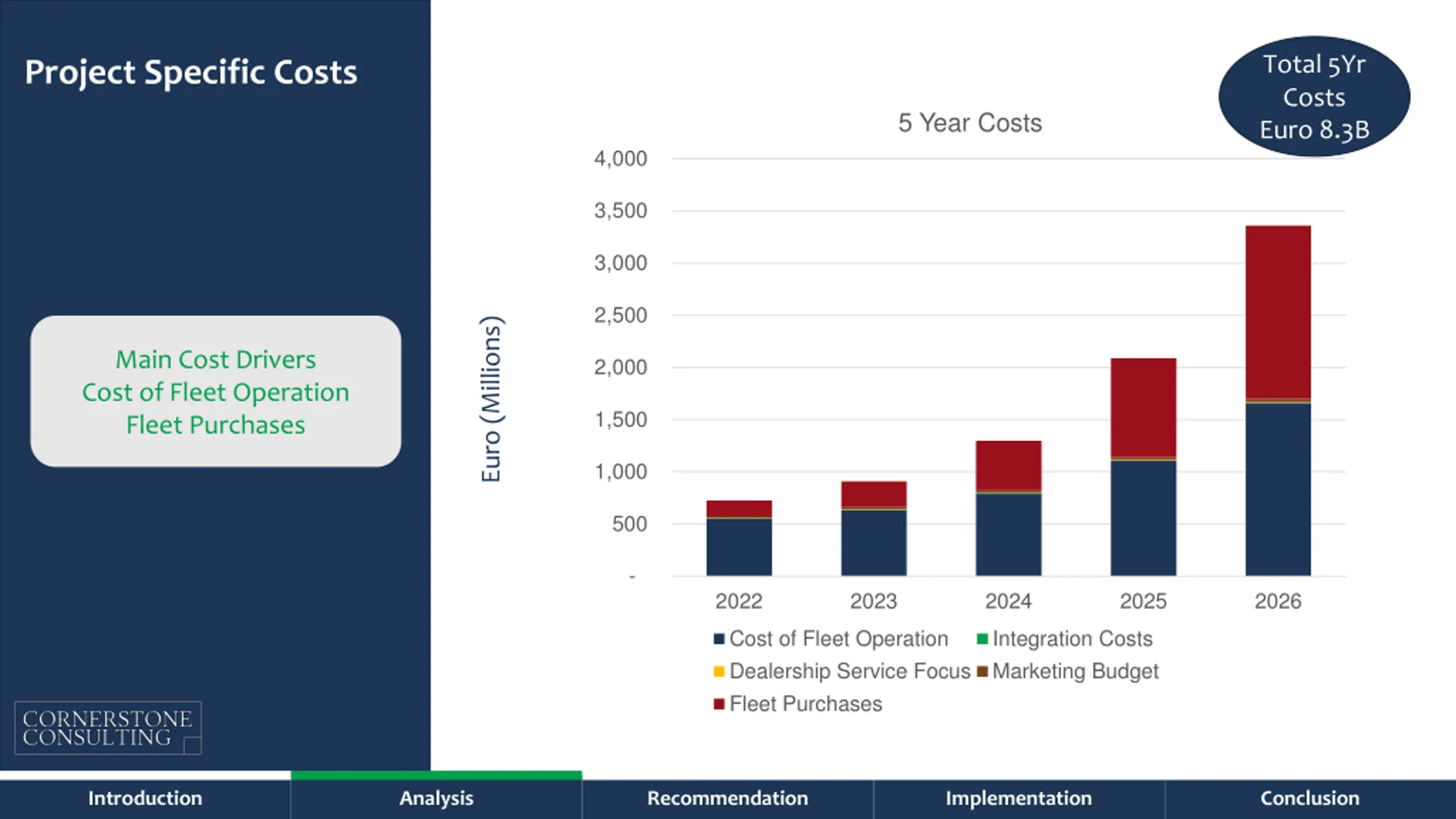
Task: Click the Integration Costs legend swatch
Action: tap(982, 639)
